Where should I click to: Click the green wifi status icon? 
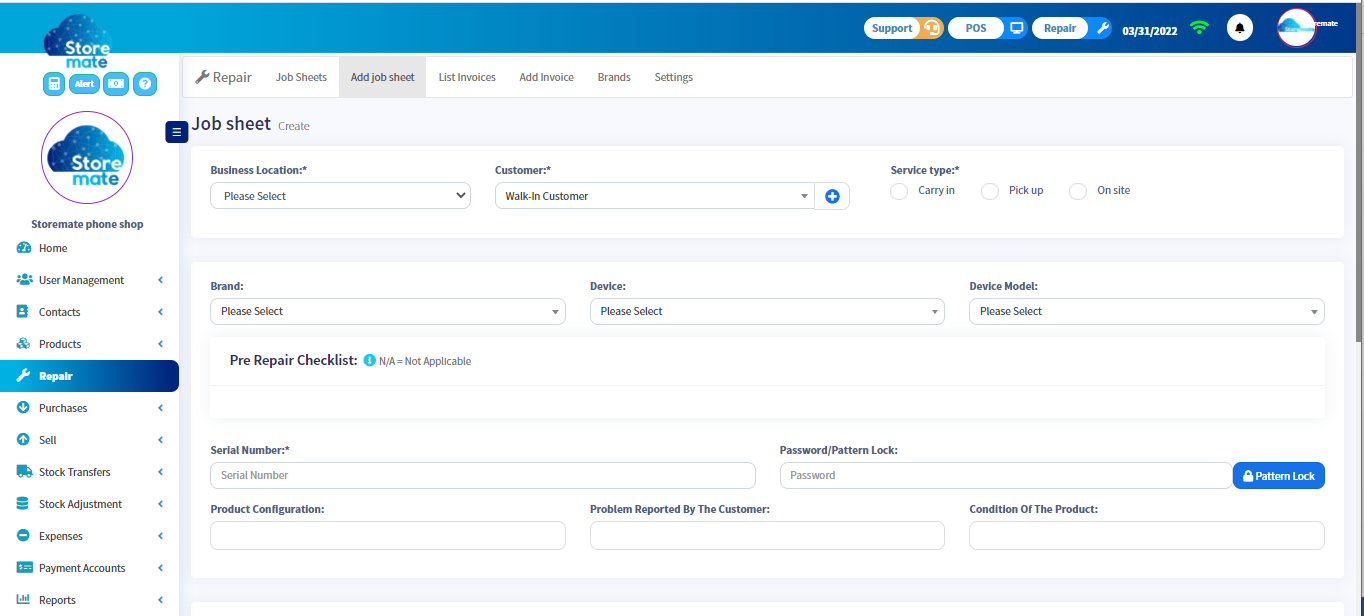point(1199,28)
